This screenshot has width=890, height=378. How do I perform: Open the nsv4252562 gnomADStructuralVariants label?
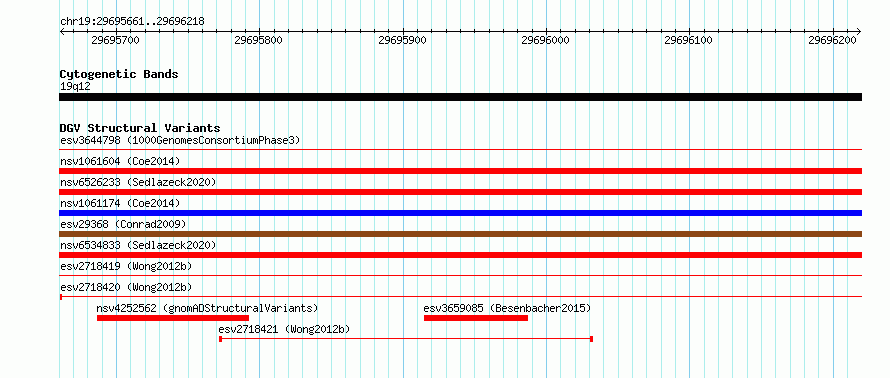pyautogui.click(x=207, y=308)
